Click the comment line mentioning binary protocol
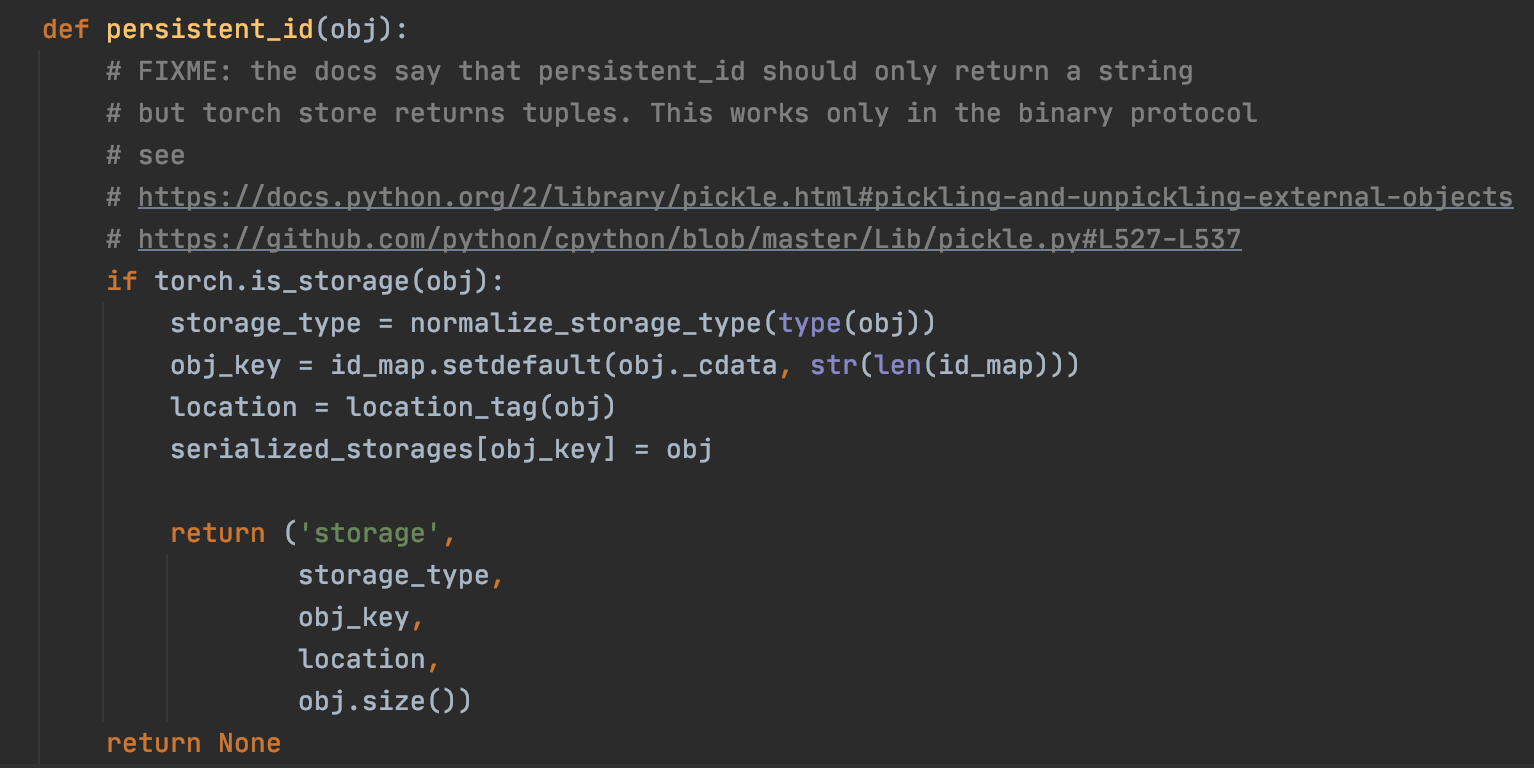1534x768 pixels. 682,113
